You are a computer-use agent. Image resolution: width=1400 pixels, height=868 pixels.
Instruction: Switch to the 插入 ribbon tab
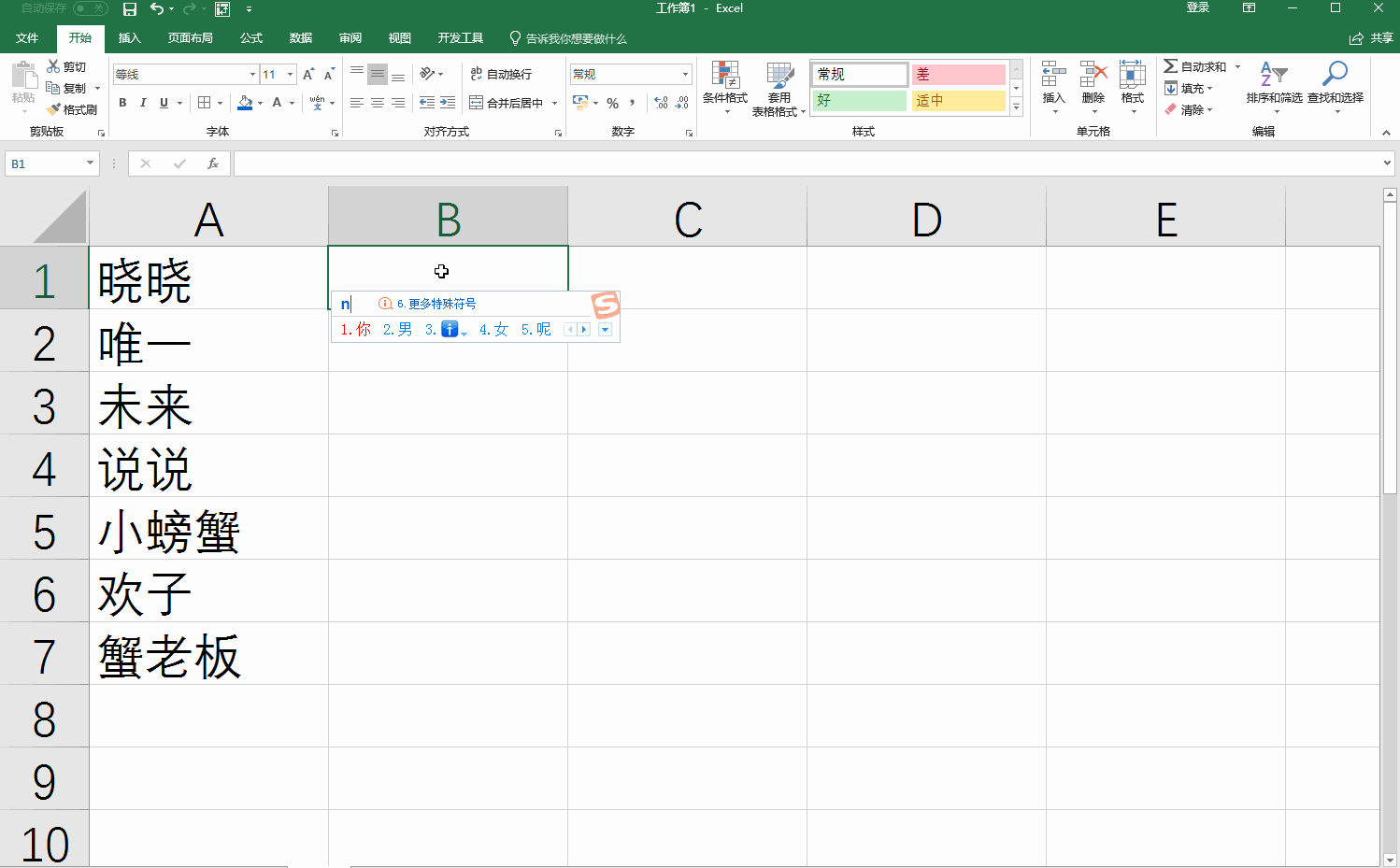(129, 38)
